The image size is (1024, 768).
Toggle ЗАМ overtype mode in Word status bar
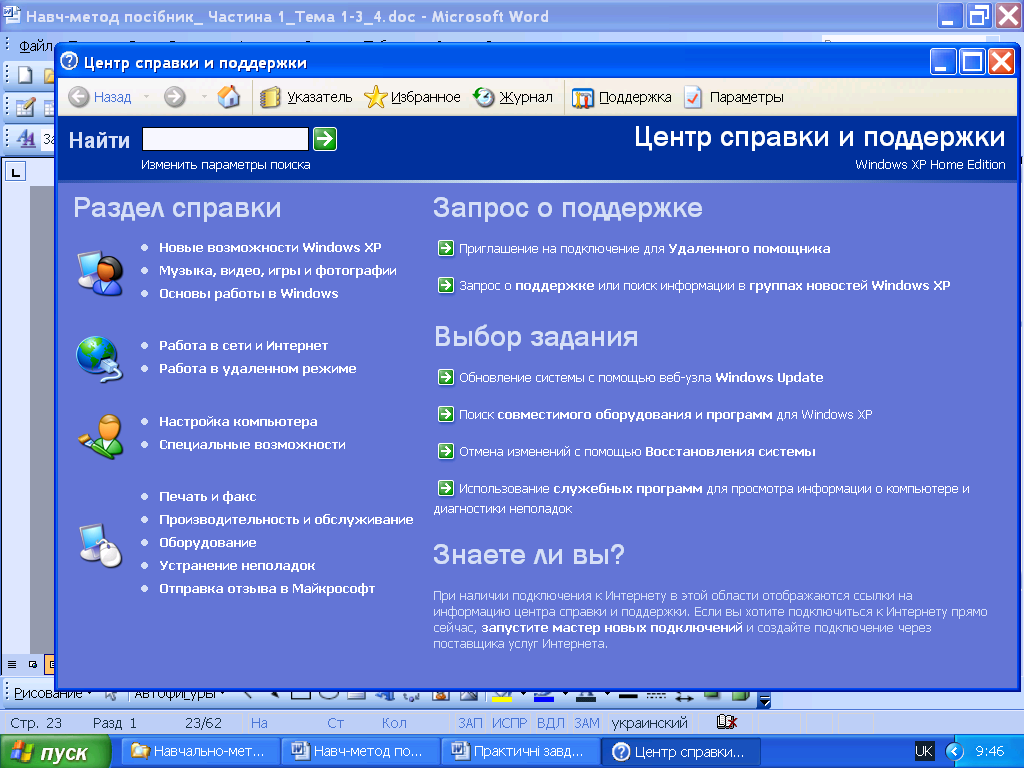(x=587, y=723)
